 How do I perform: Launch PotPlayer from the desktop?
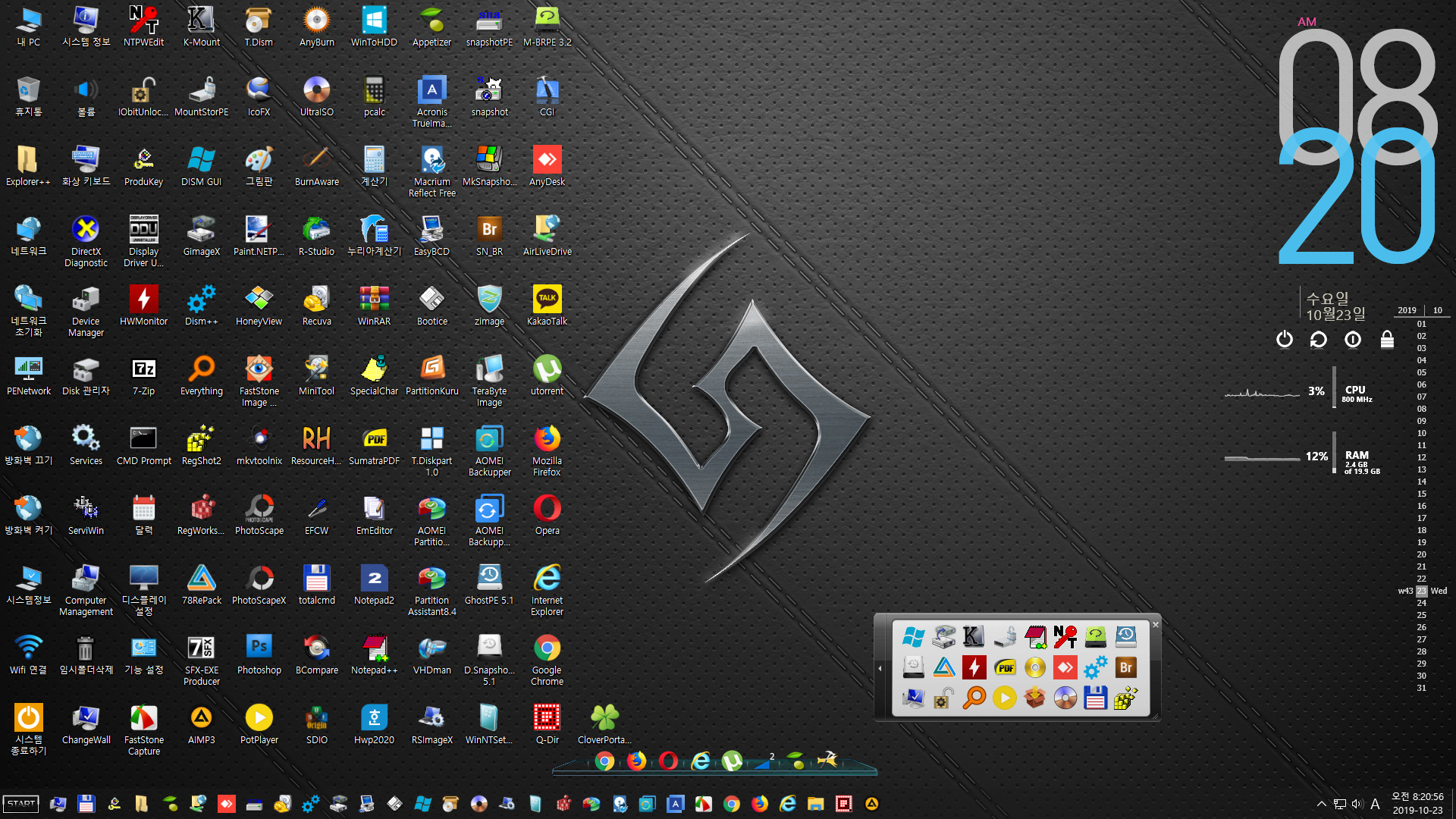coord(259,724)
